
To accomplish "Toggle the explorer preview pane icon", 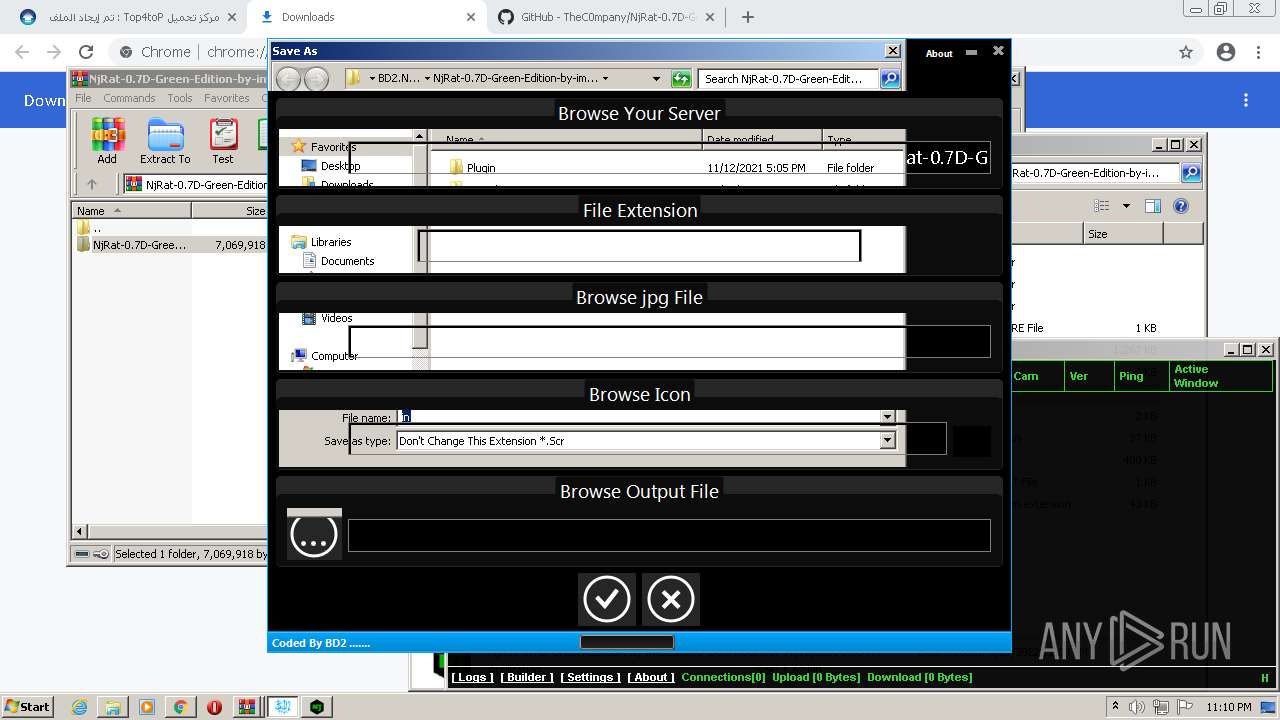I will (1152, 206).
